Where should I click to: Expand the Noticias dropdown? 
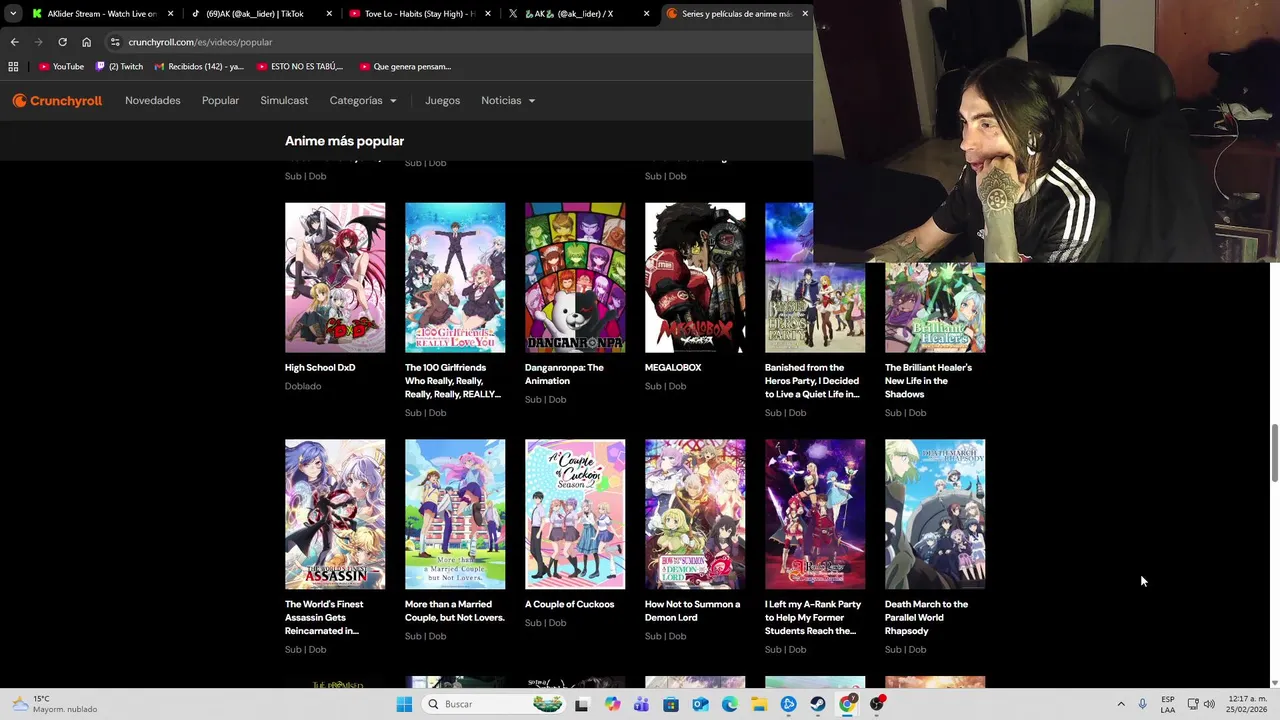(508, 100)
